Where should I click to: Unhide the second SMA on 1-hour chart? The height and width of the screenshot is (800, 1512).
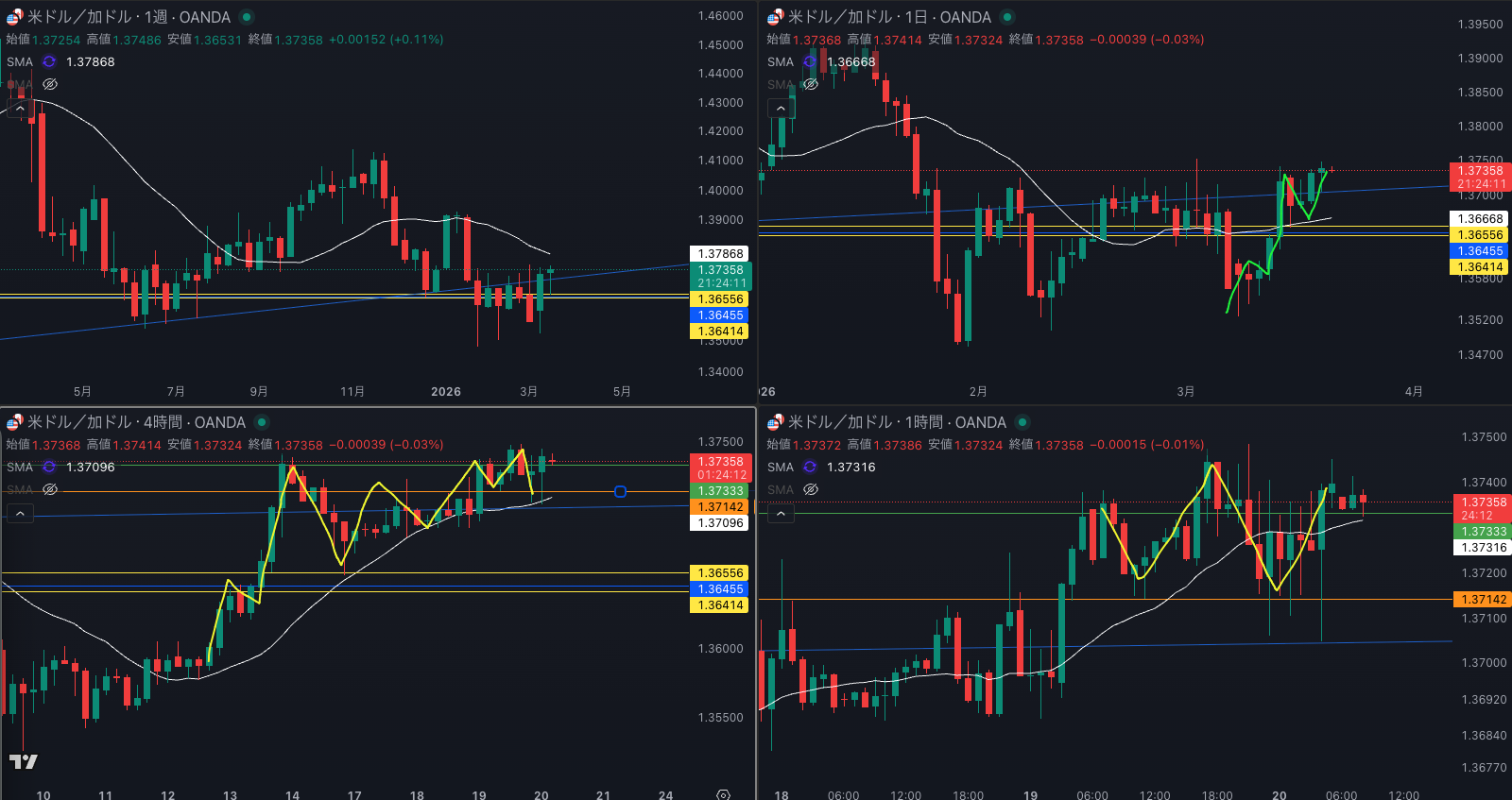(811, 489)
